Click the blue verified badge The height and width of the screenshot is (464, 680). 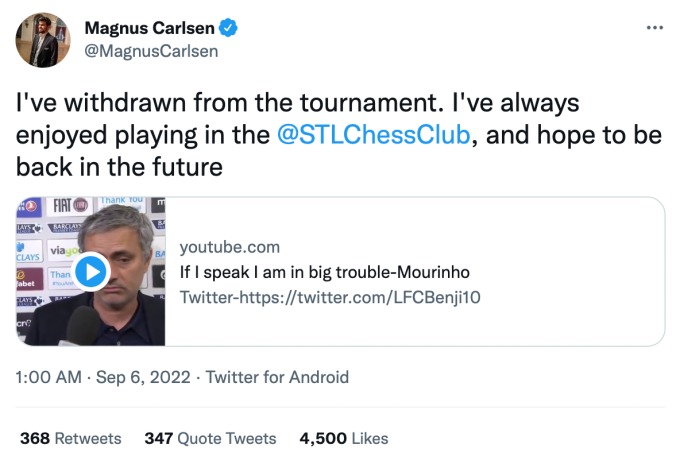(x=229, y=28)
